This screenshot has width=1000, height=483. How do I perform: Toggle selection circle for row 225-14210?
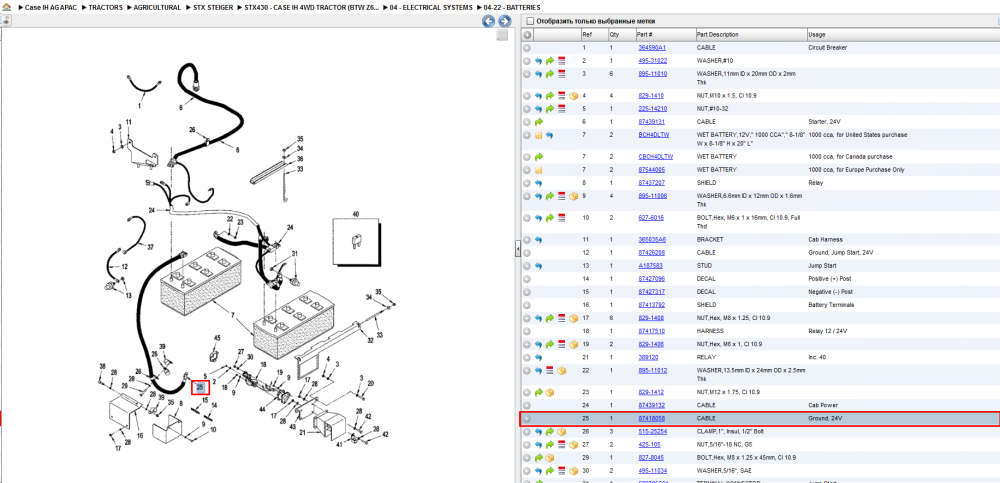(527, 108)
